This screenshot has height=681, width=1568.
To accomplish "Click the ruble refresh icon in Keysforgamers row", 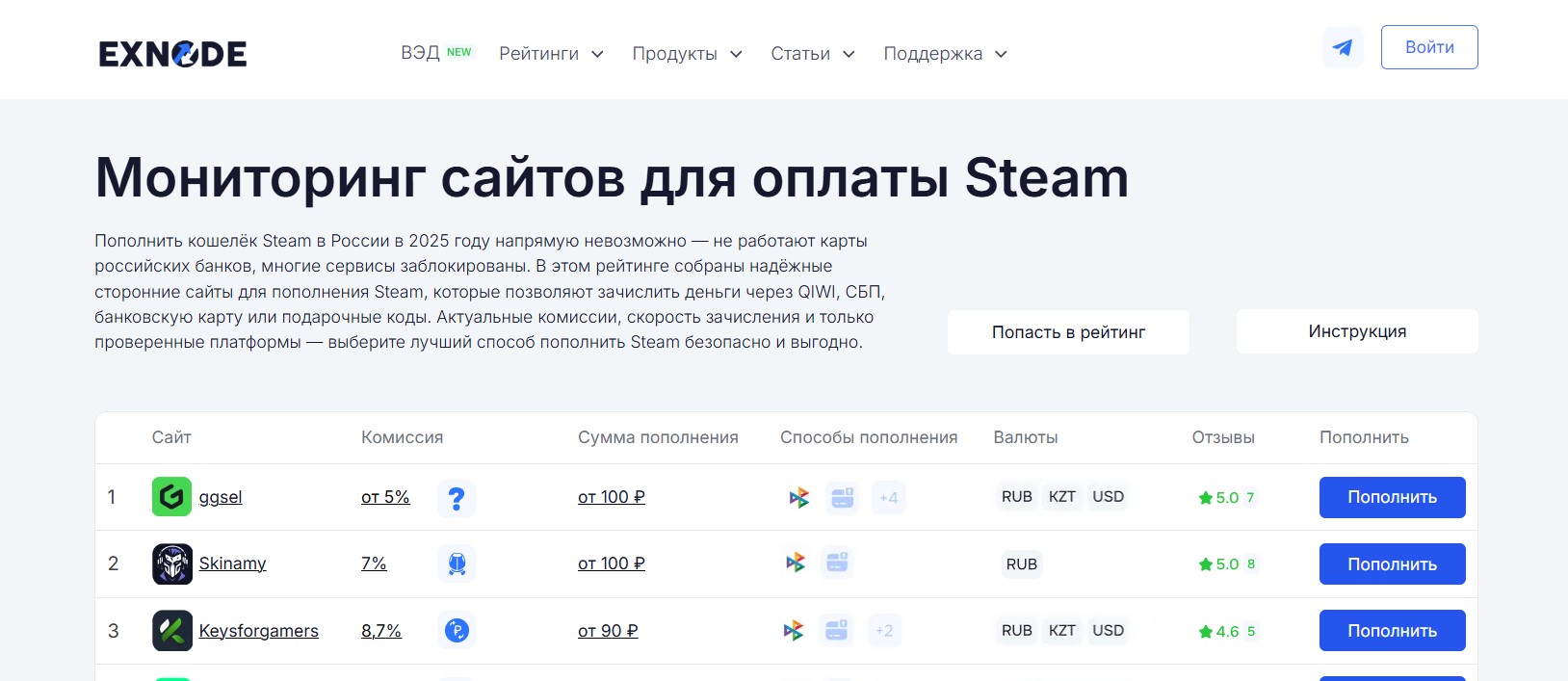I will tap(457, 631).
